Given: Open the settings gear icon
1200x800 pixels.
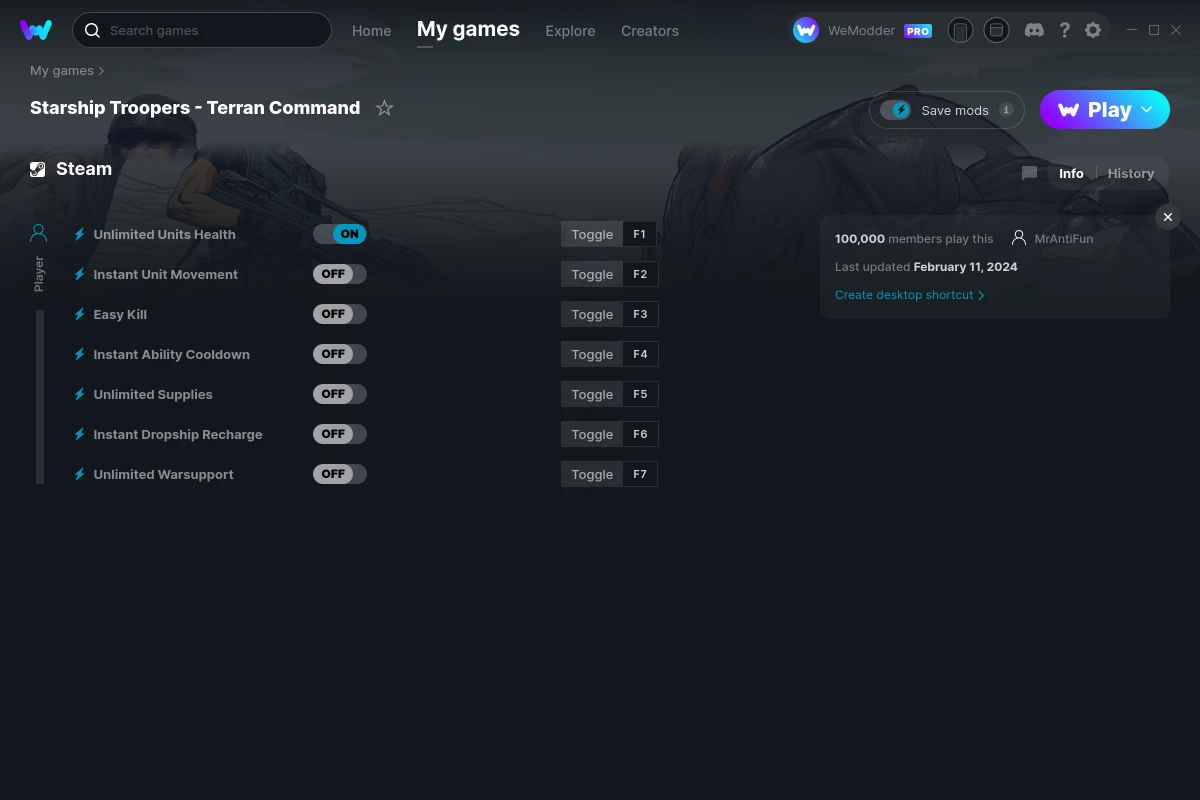Looking at the screenshot, I should pos(1093,30).
